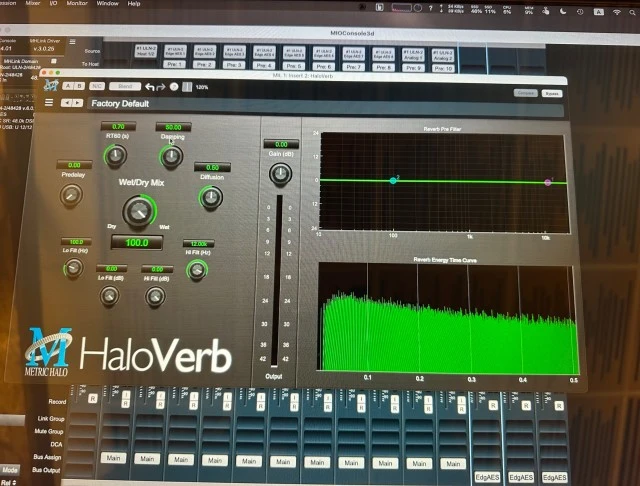Viewport: 640px width, 486px height.
Task: Click the round circle button beside redo arrow
Action: (x=174, y=87)
